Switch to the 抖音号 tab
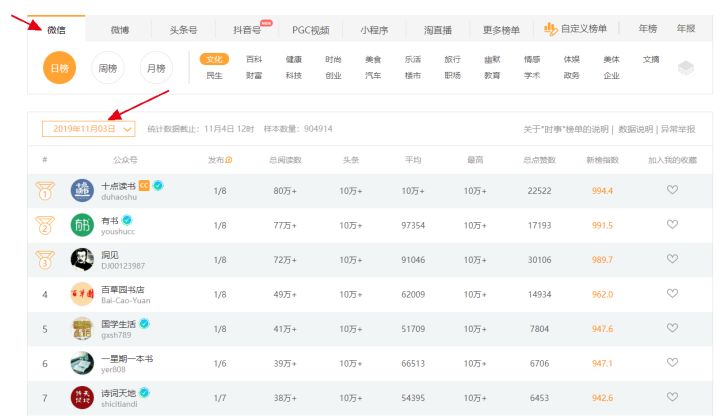The height and width of the screenshot is (416, 720). pos(247,30)
